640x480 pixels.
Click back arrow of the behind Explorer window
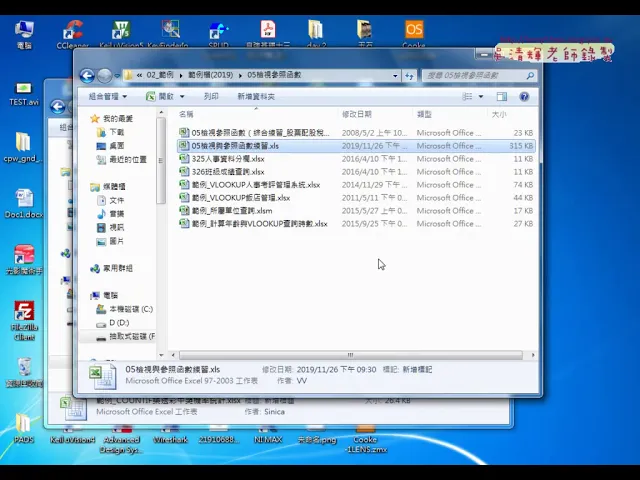pyautogui.click(x=58, y=107)
